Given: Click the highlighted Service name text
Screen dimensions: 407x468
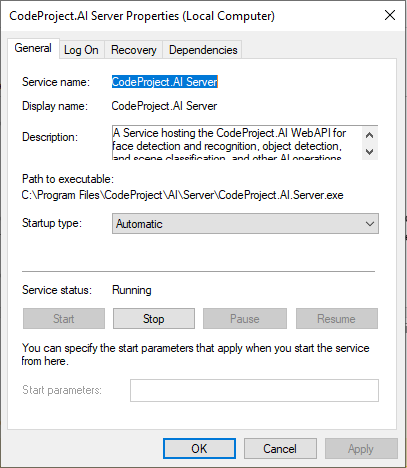Looking at the screenshot, I should [165, 82].
